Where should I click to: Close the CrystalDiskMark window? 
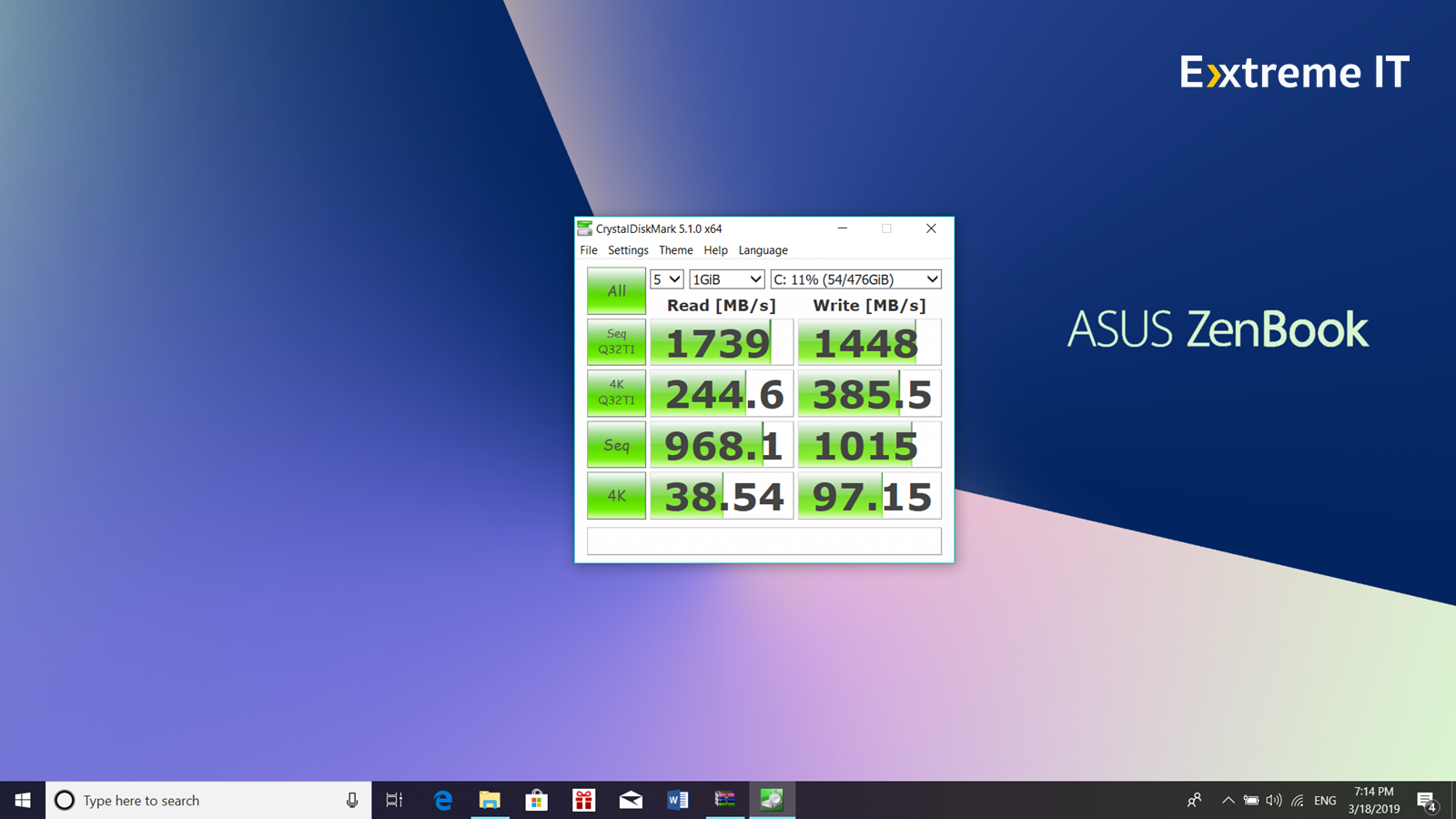coord(931,228)
